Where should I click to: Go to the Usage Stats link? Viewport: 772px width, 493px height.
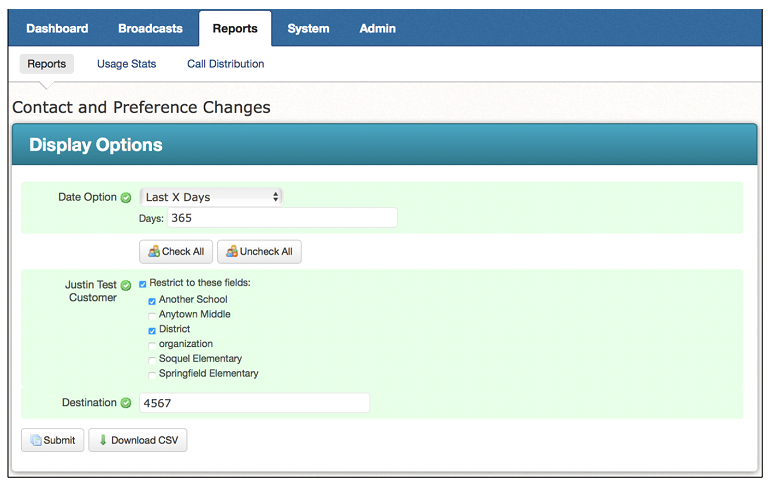(127, 64)
